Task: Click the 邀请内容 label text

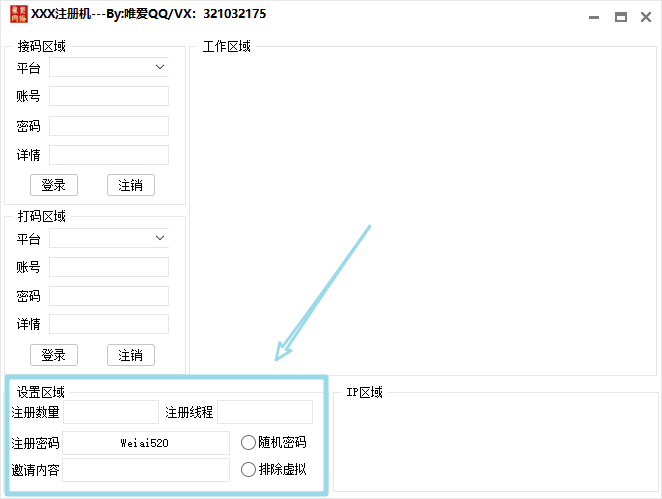Action: (35, 470)
